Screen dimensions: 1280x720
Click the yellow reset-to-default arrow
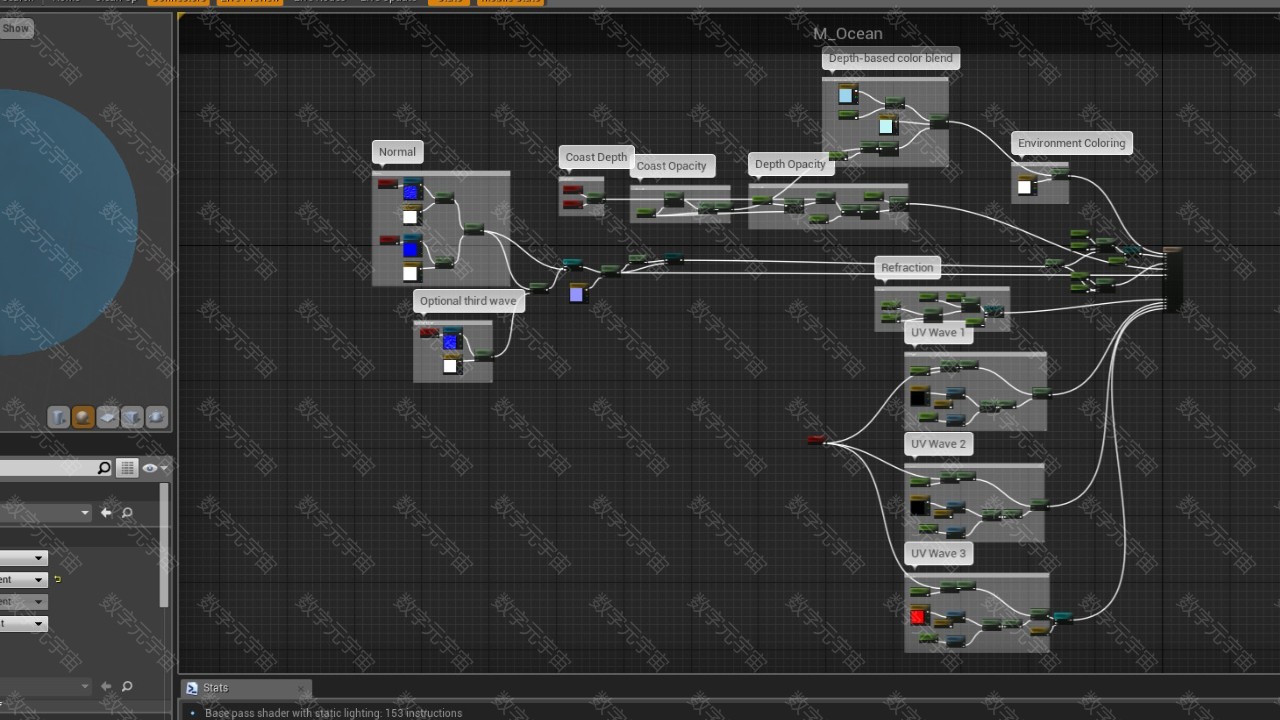(57, 580)
